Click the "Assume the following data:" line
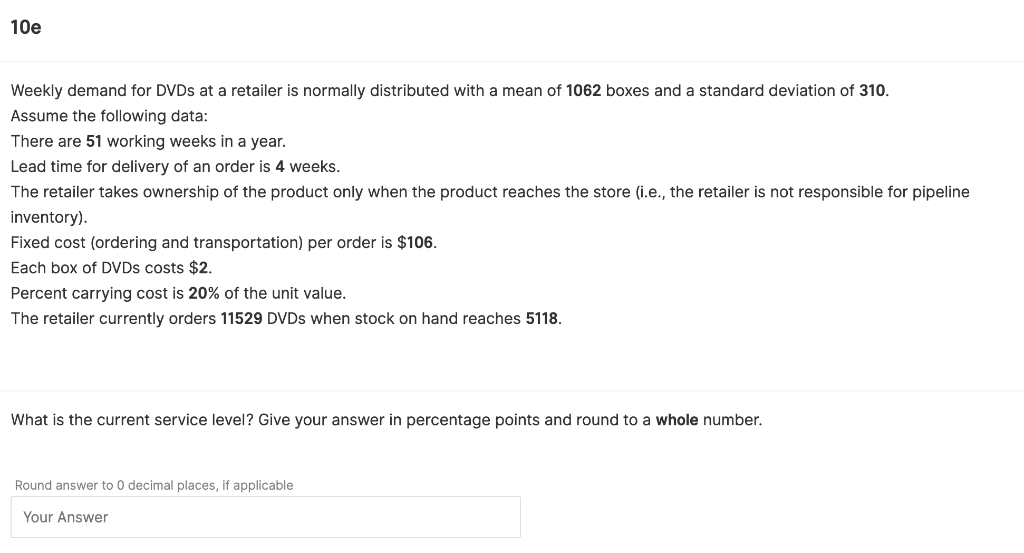1024x553 pixels. point(109,116)
